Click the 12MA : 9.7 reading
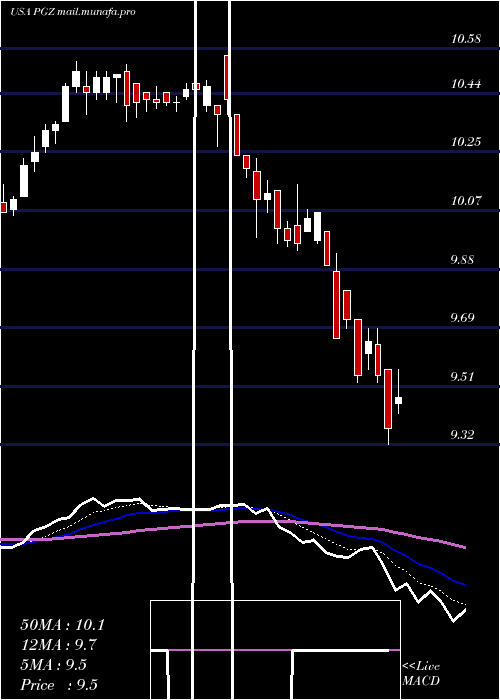This screenshot has width=500, height=700. coord(58,645)
